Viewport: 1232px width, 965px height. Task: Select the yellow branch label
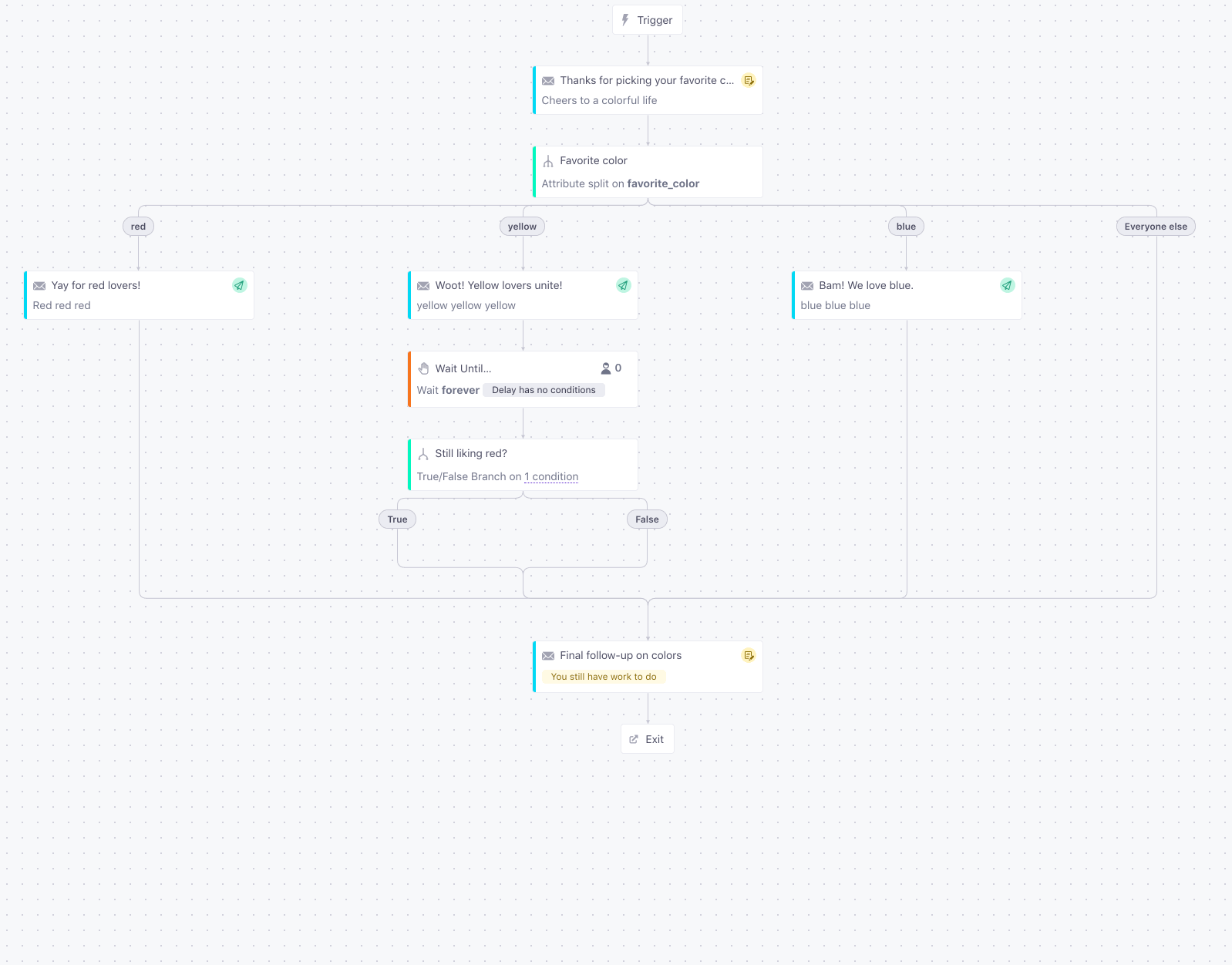tap(522, 227)
